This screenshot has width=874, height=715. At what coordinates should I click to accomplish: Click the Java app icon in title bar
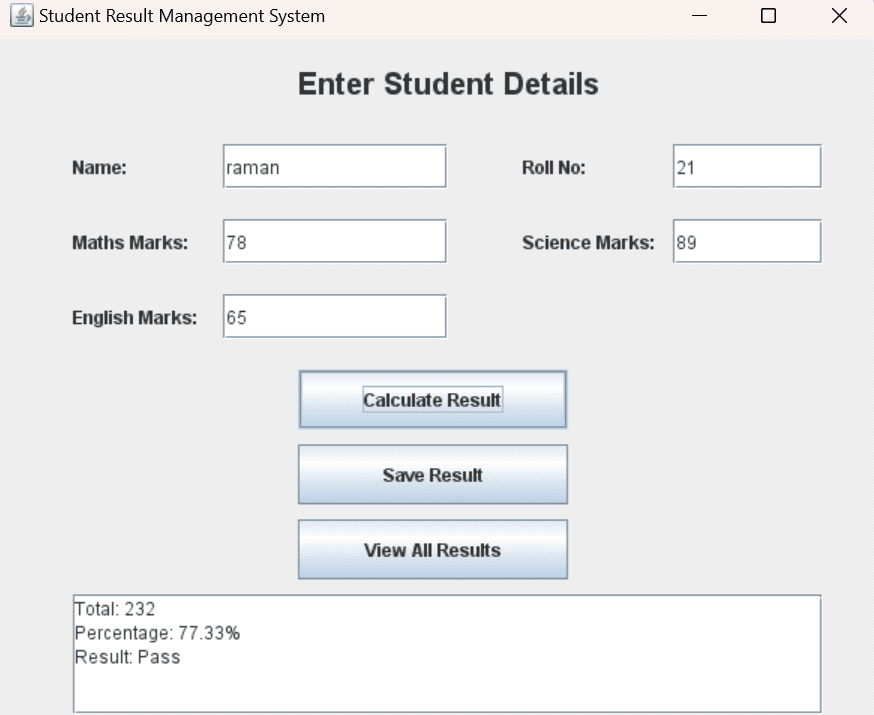tap(22, 16)
